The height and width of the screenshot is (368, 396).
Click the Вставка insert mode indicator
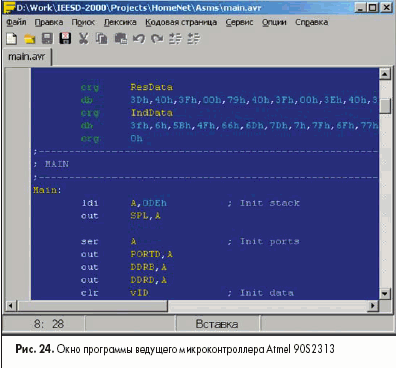tap(217, 324)
